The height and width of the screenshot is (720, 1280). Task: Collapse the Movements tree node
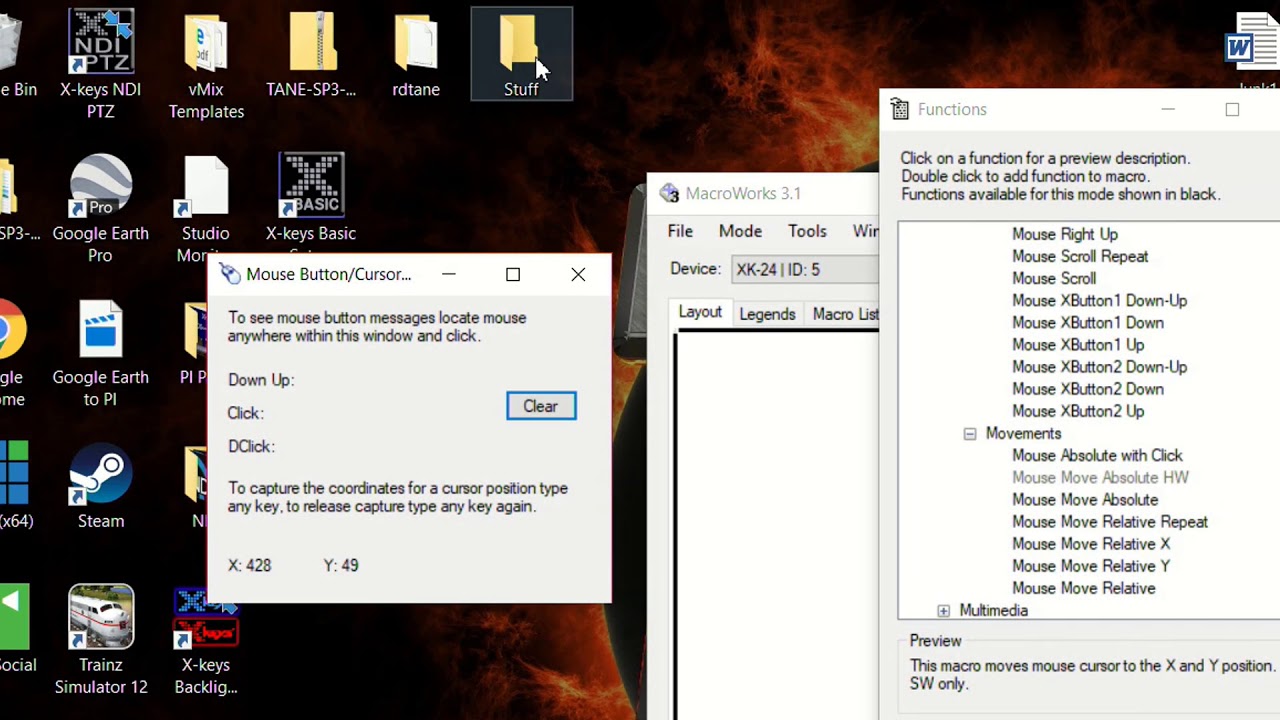pyautogui.click(x=969, y=434)
